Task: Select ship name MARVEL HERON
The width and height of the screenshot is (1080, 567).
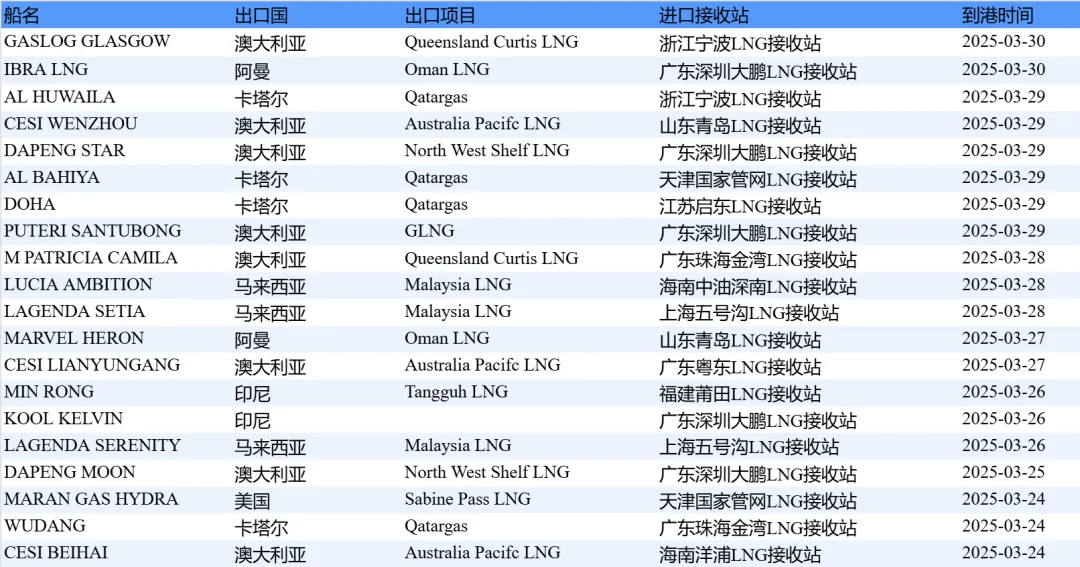Action: pyautogui.click(x=74, y=338)
